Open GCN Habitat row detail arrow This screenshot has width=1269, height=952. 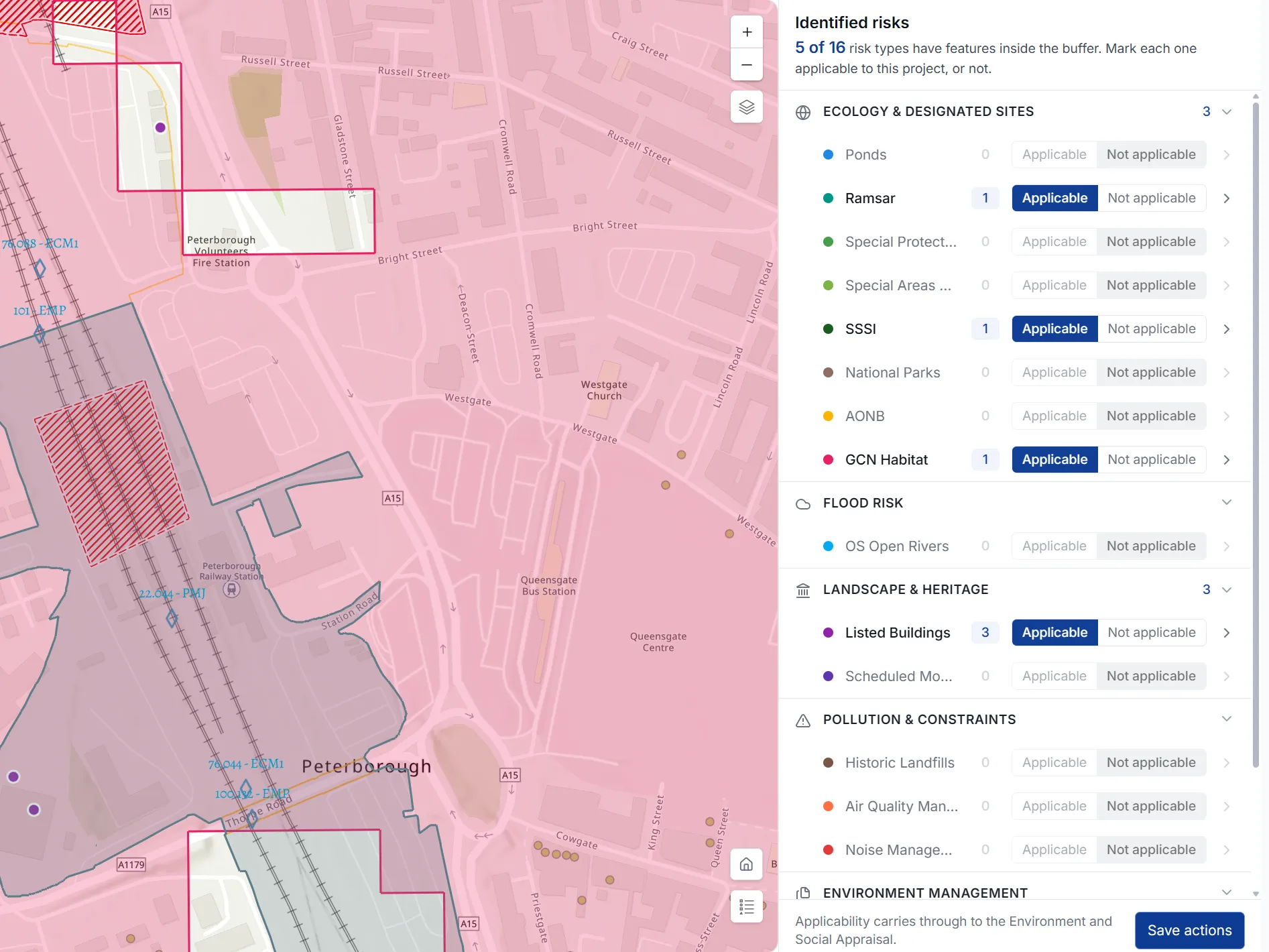point(1226,460)
